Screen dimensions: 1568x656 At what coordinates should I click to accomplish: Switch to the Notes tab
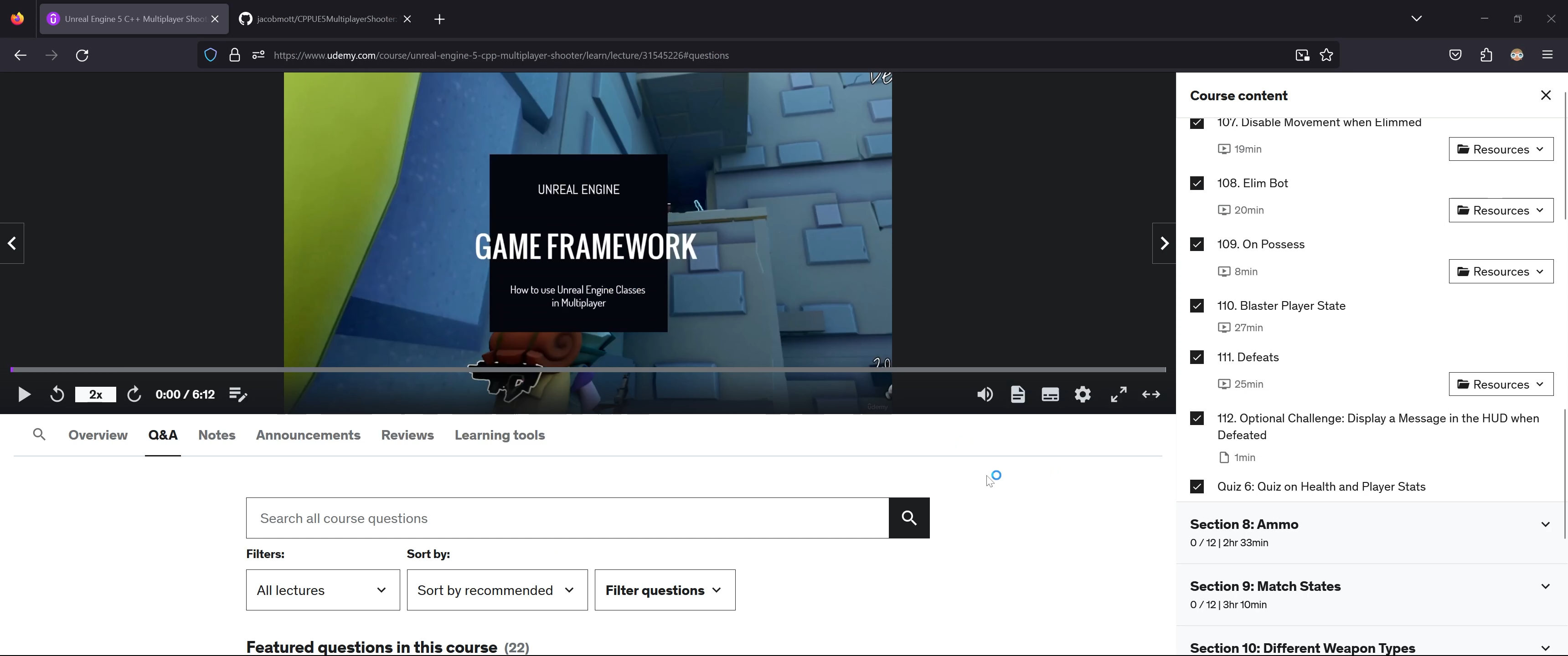[217, 435]
